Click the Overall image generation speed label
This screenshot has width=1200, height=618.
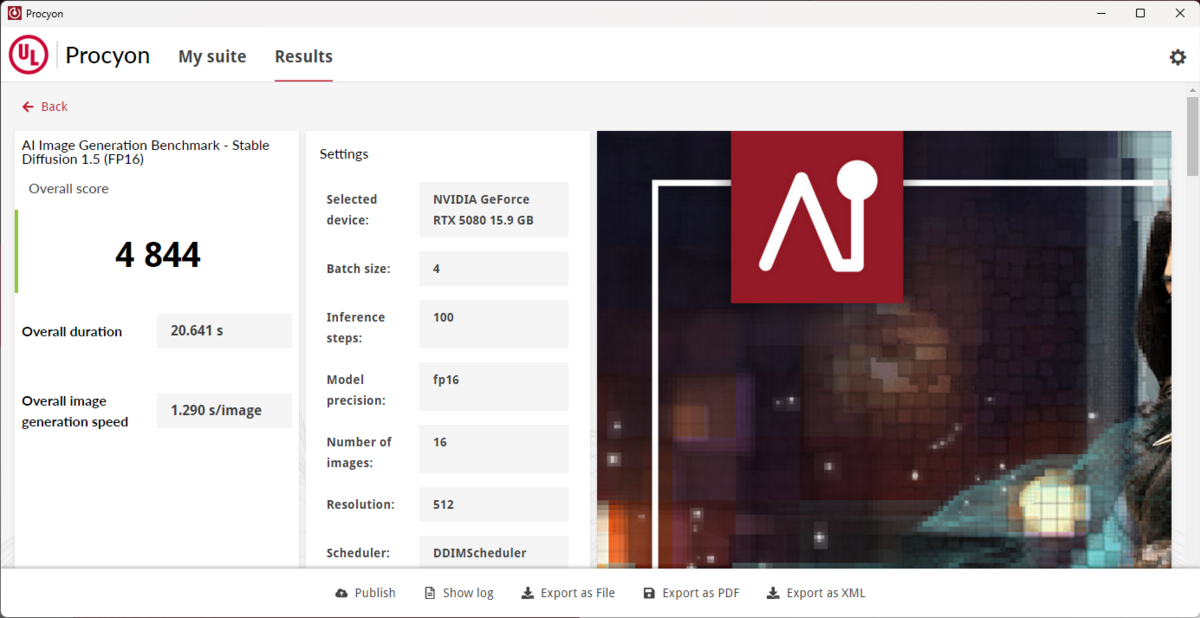[75, 411]
